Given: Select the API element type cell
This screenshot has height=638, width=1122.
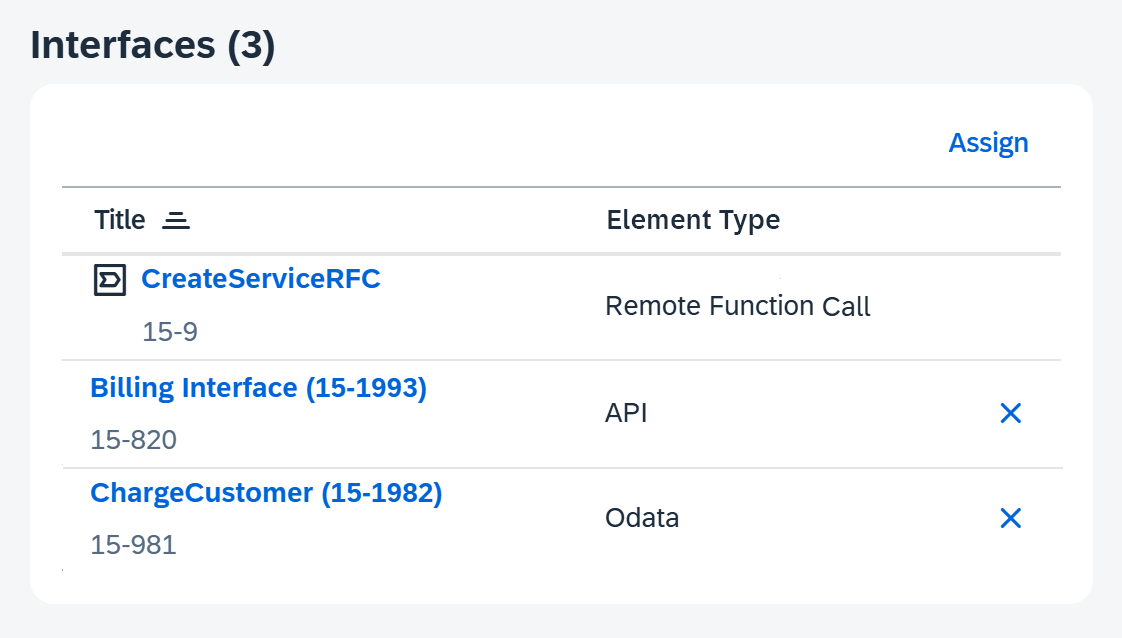Looking at the screenshot, I should 626,413.
